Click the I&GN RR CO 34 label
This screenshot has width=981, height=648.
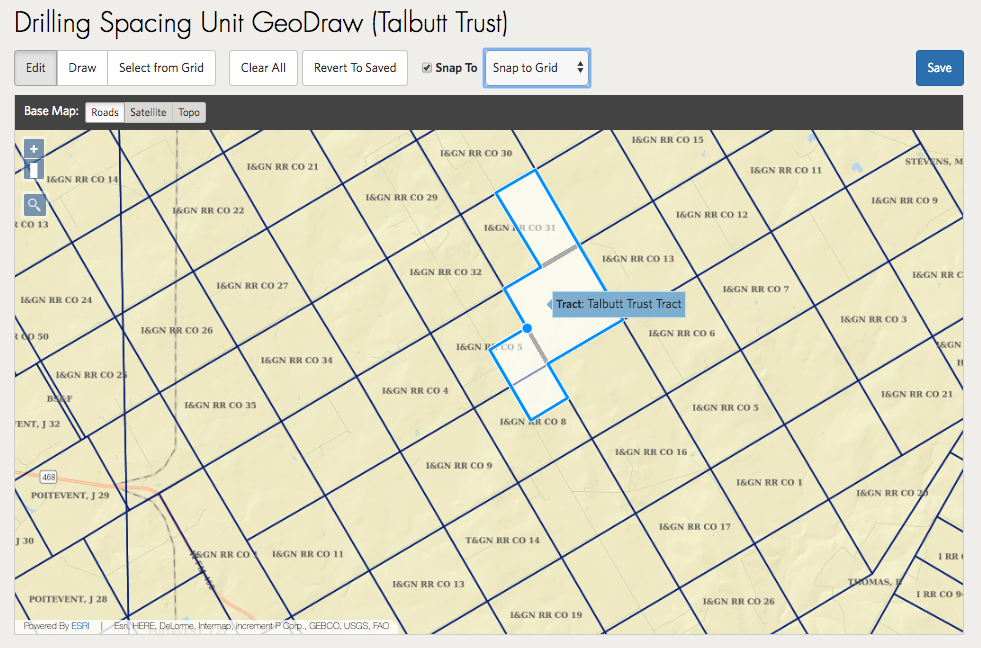point(297,360)
